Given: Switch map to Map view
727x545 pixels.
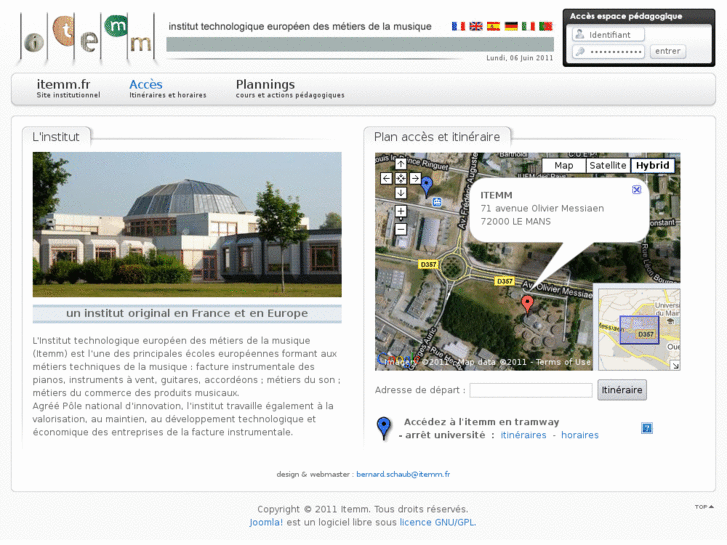Looking at the screenshot, I should [563, 166].
